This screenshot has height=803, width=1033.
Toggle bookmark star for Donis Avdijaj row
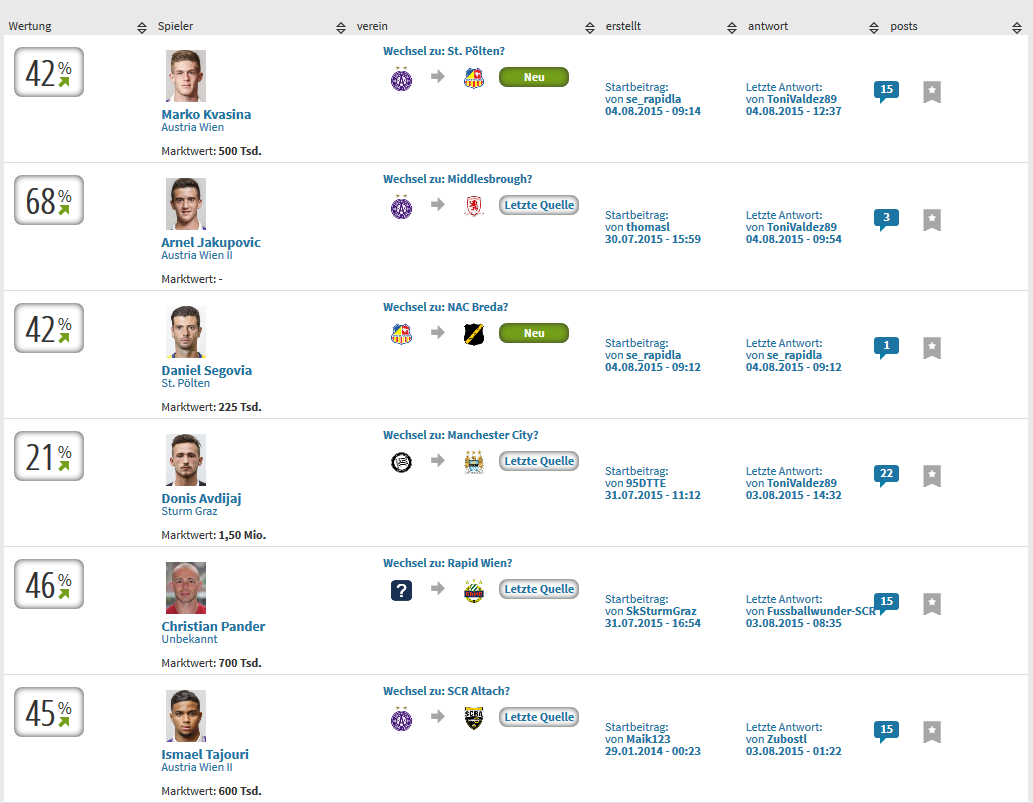point(932,476)
